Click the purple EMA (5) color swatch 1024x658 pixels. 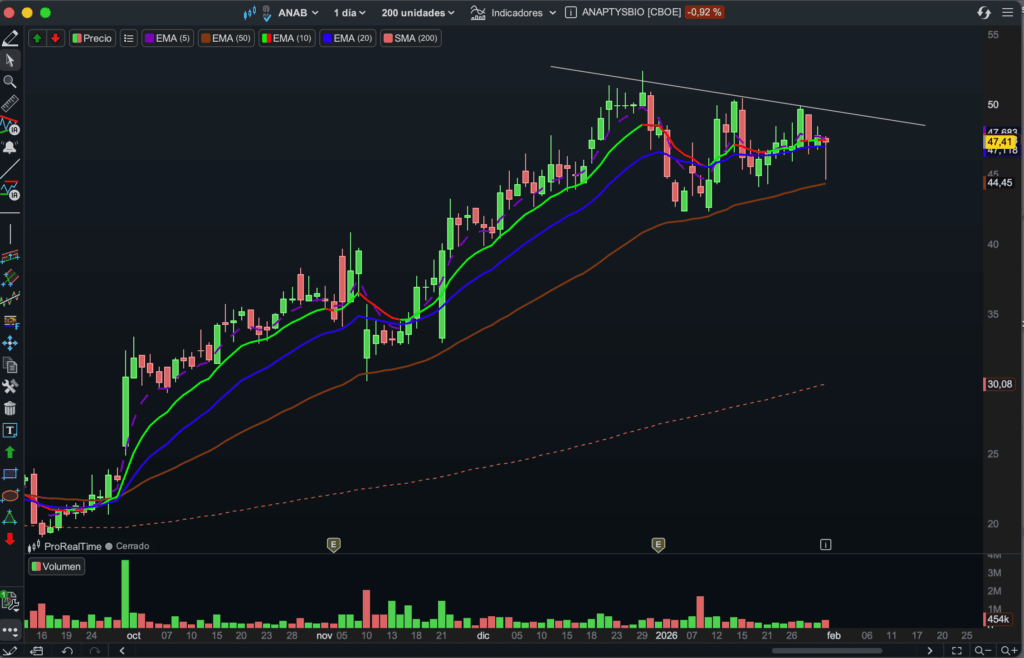coord(150,38)
